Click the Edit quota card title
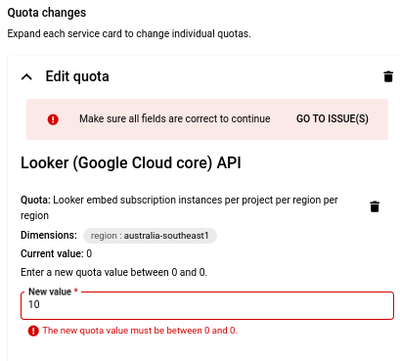 (x=77, y=76)
